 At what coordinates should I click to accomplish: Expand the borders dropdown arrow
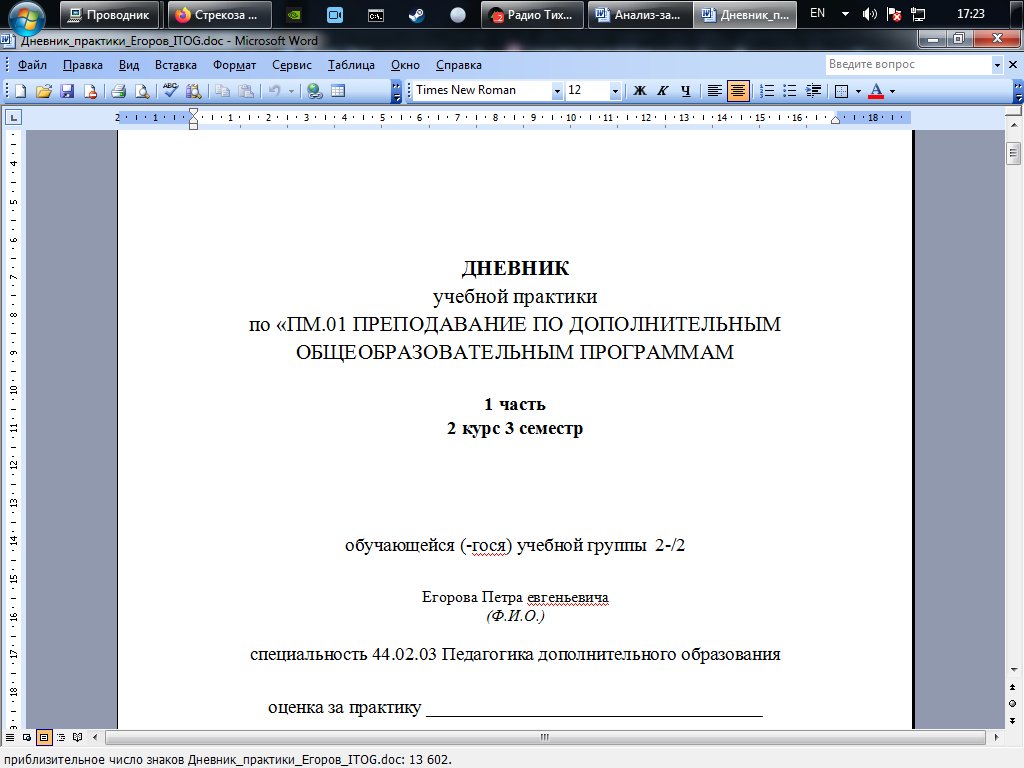tap(858, 91)
